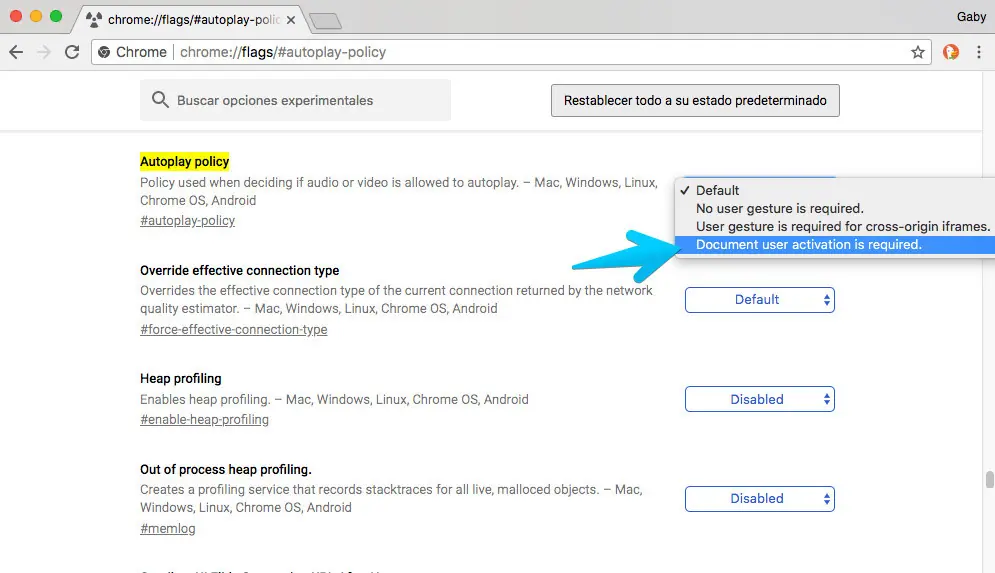Select User gesture required for cross-origin iframes
995x573 pixels.
[834, 227]
